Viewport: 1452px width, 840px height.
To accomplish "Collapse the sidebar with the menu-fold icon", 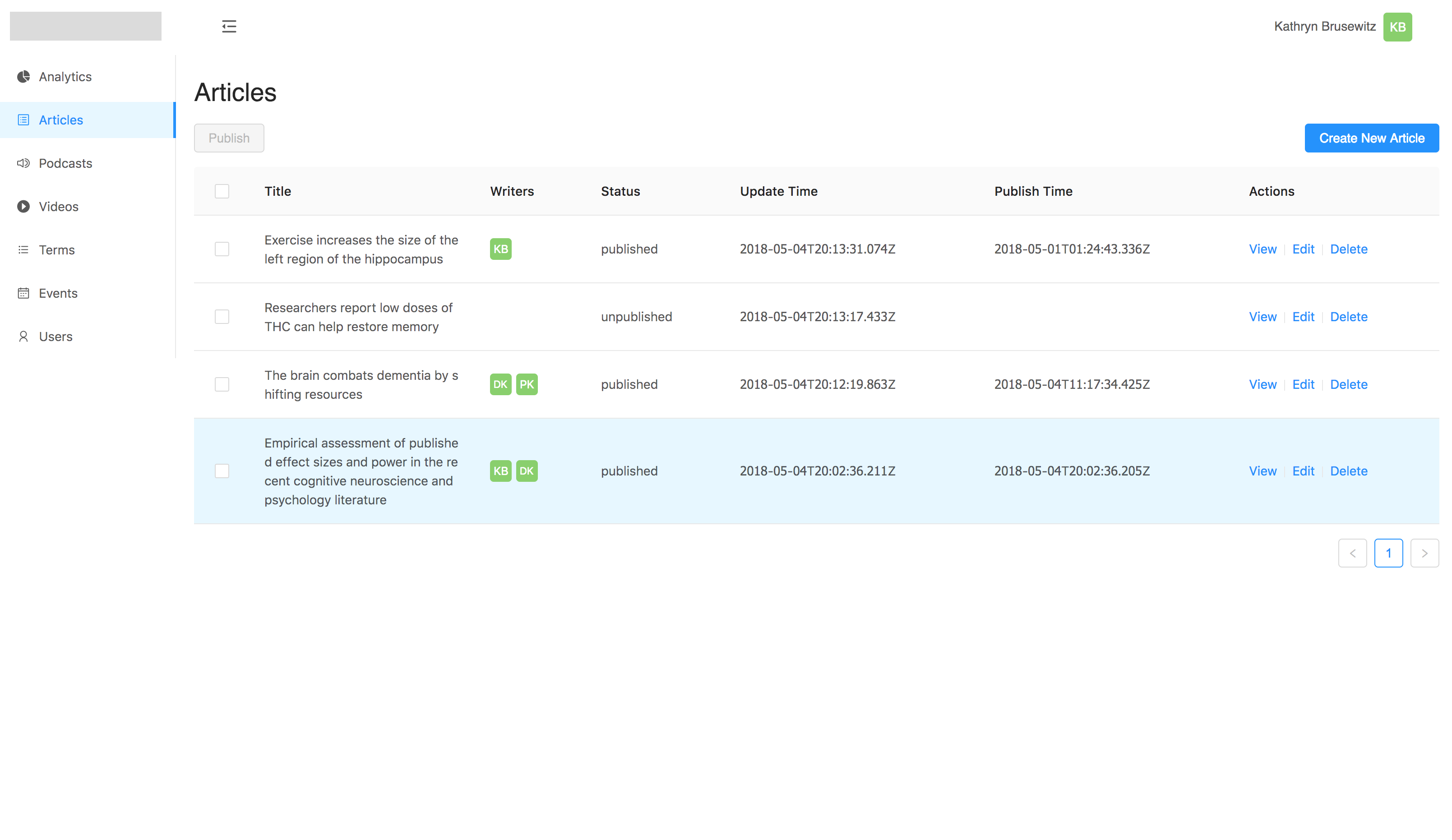I will [x=229, y=27].
